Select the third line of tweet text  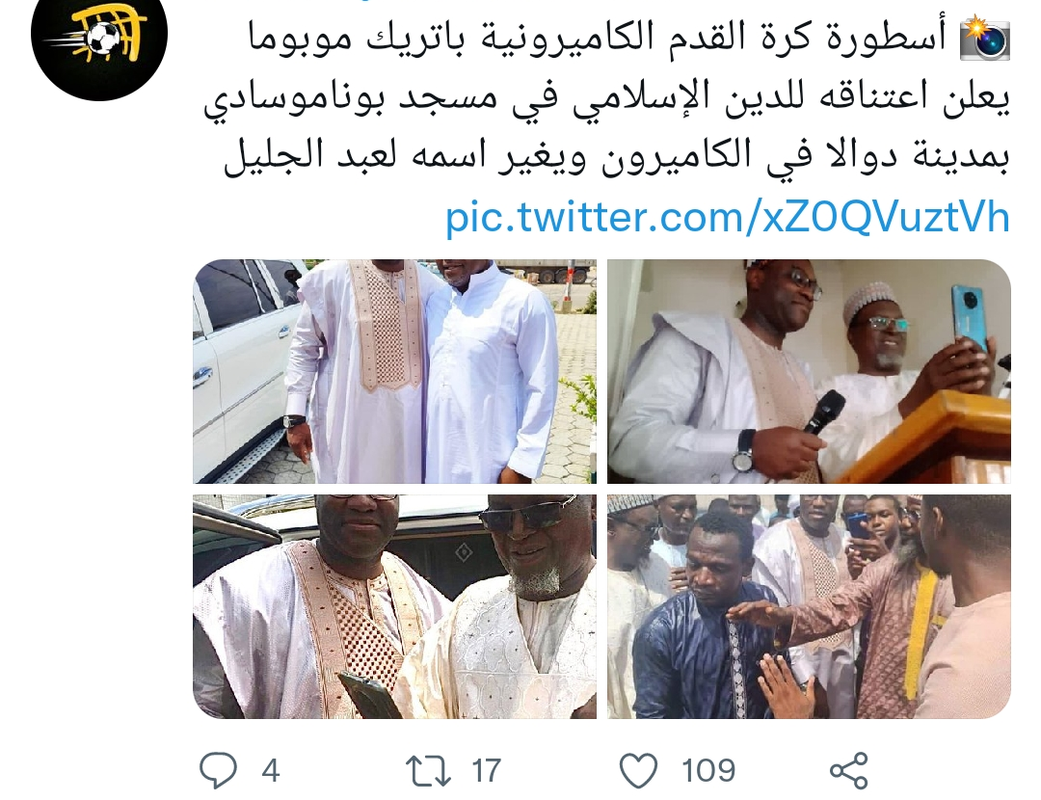click(x=617, y=157)
